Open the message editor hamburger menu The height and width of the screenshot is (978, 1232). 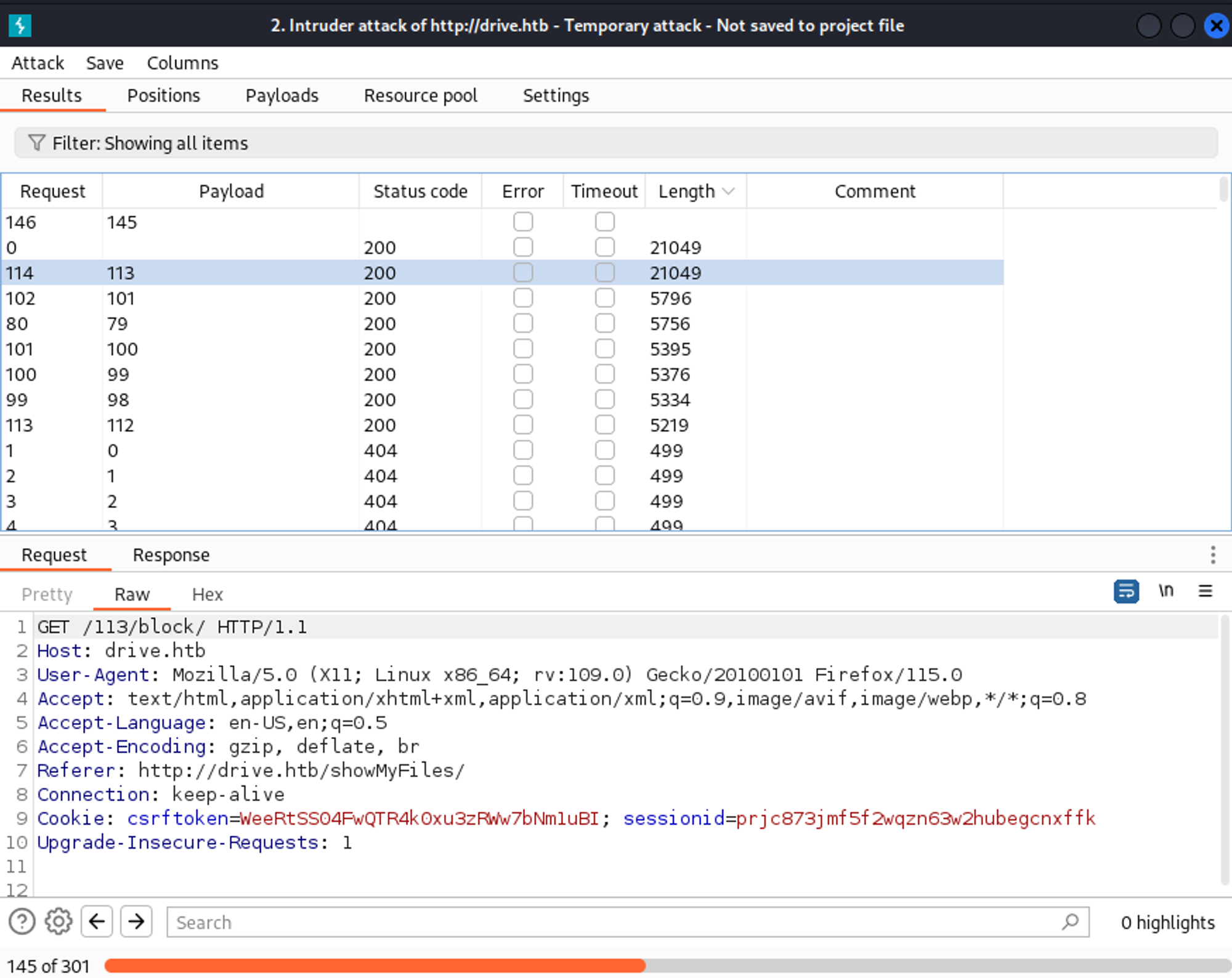click(1205, 592)
